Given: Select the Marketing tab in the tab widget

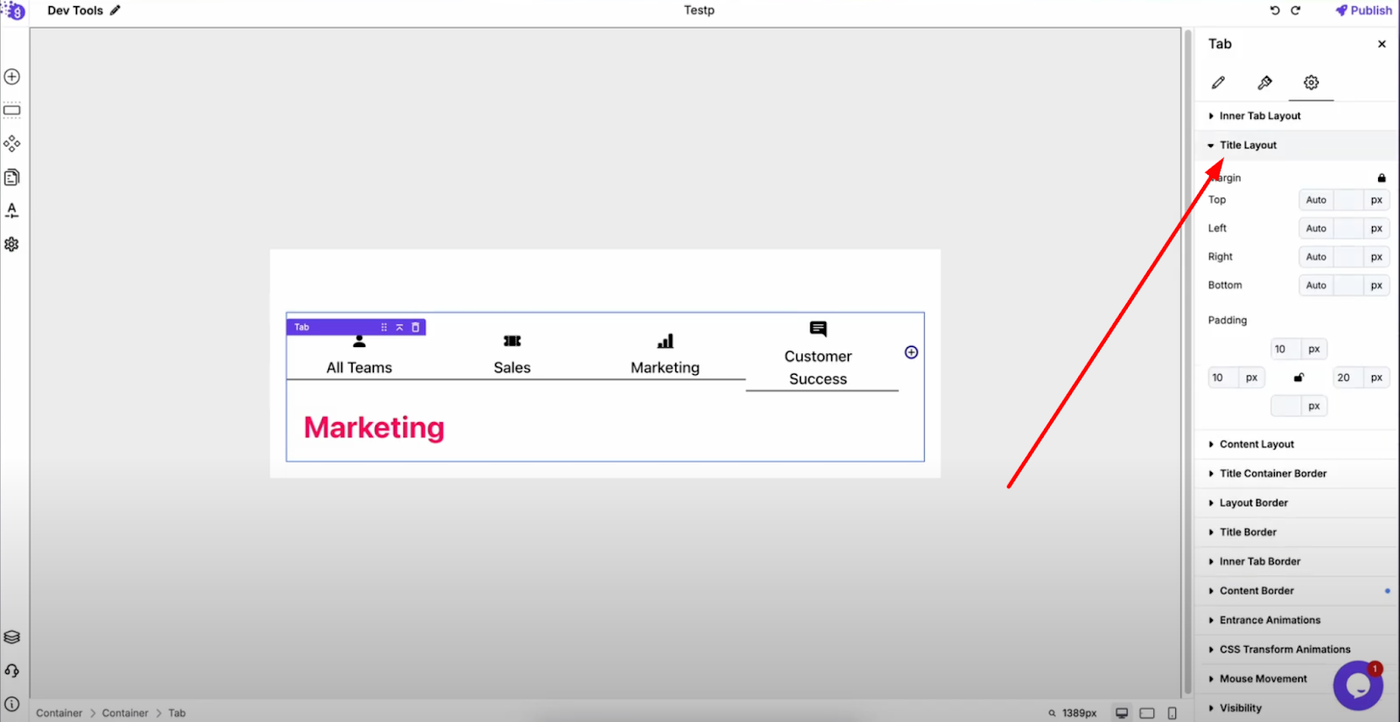Looking at the screenshot, I should click(x=665, y=355).
